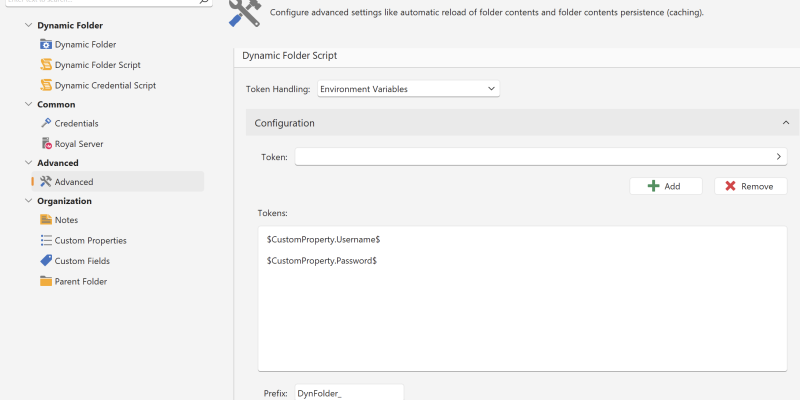The image size is (800, 400).
Task: Collapse the Organization tree group
Action: tap(27, 201)
